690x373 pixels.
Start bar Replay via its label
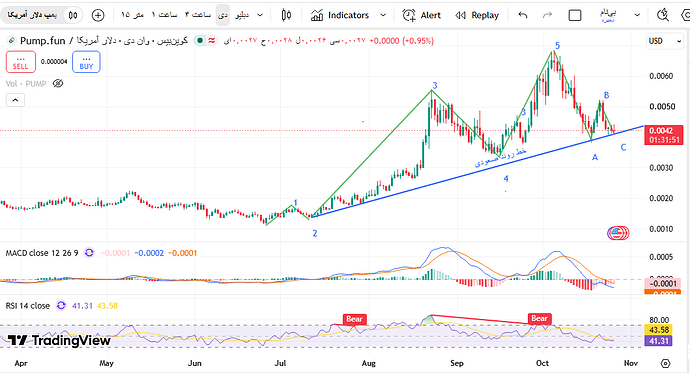[x=485, y=15]
